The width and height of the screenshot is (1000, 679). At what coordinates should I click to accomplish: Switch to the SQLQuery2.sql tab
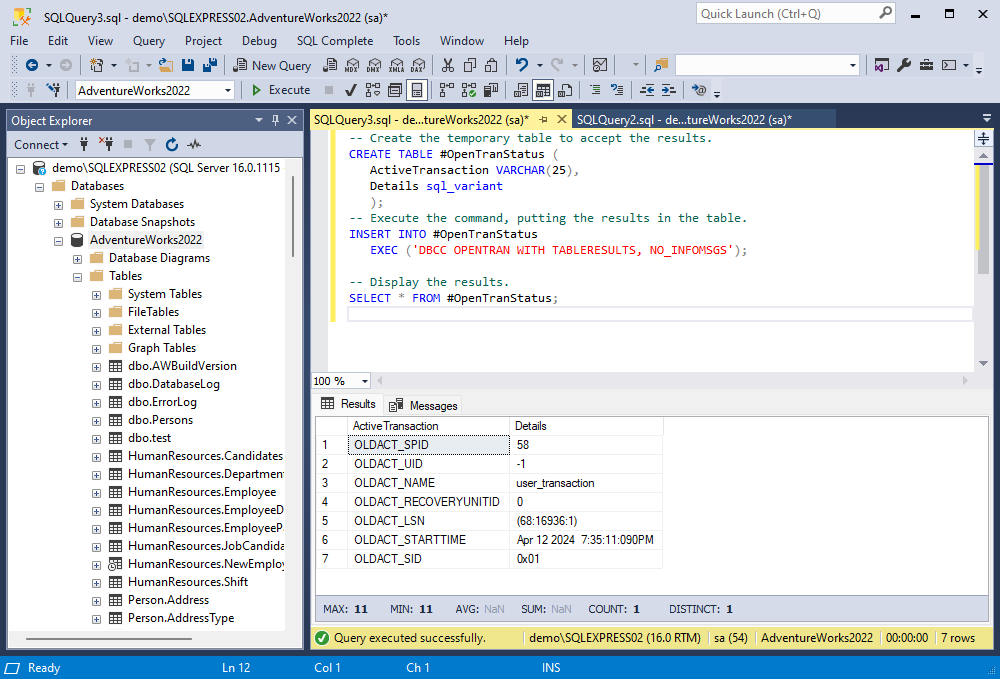pyautogui.click(x=684, y=120)
